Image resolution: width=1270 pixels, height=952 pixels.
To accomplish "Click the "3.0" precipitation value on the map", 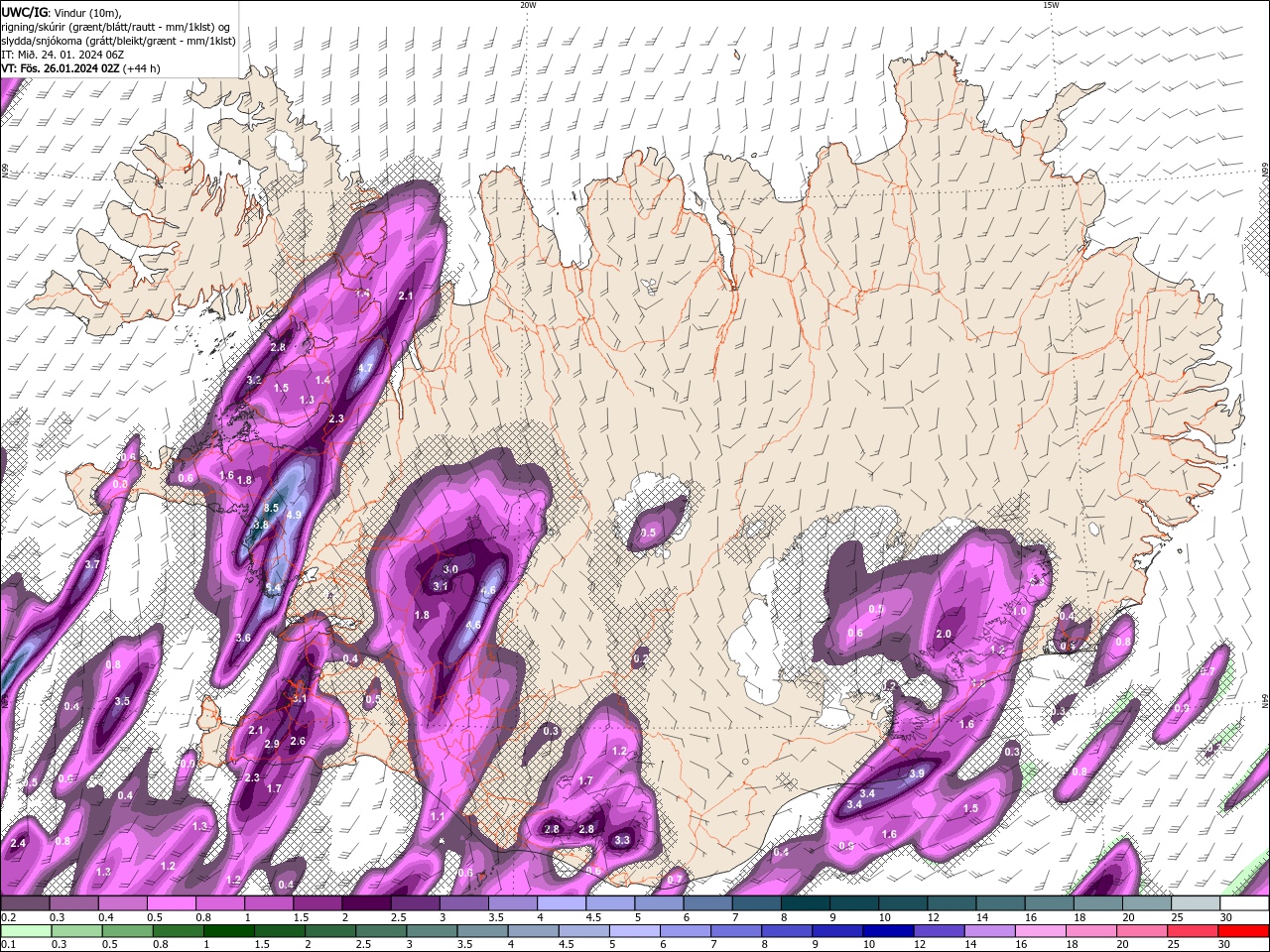I will click(x=450, y=569).
